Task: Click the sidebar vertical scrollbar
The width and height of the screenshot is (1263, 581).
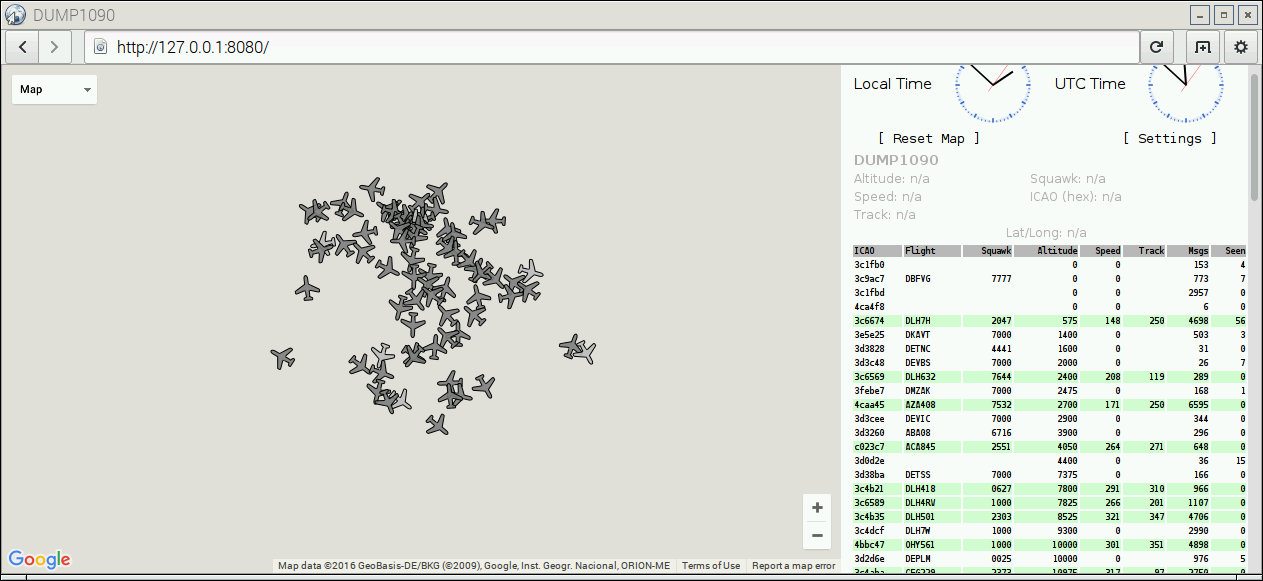Action: [x=1254, y=135]
